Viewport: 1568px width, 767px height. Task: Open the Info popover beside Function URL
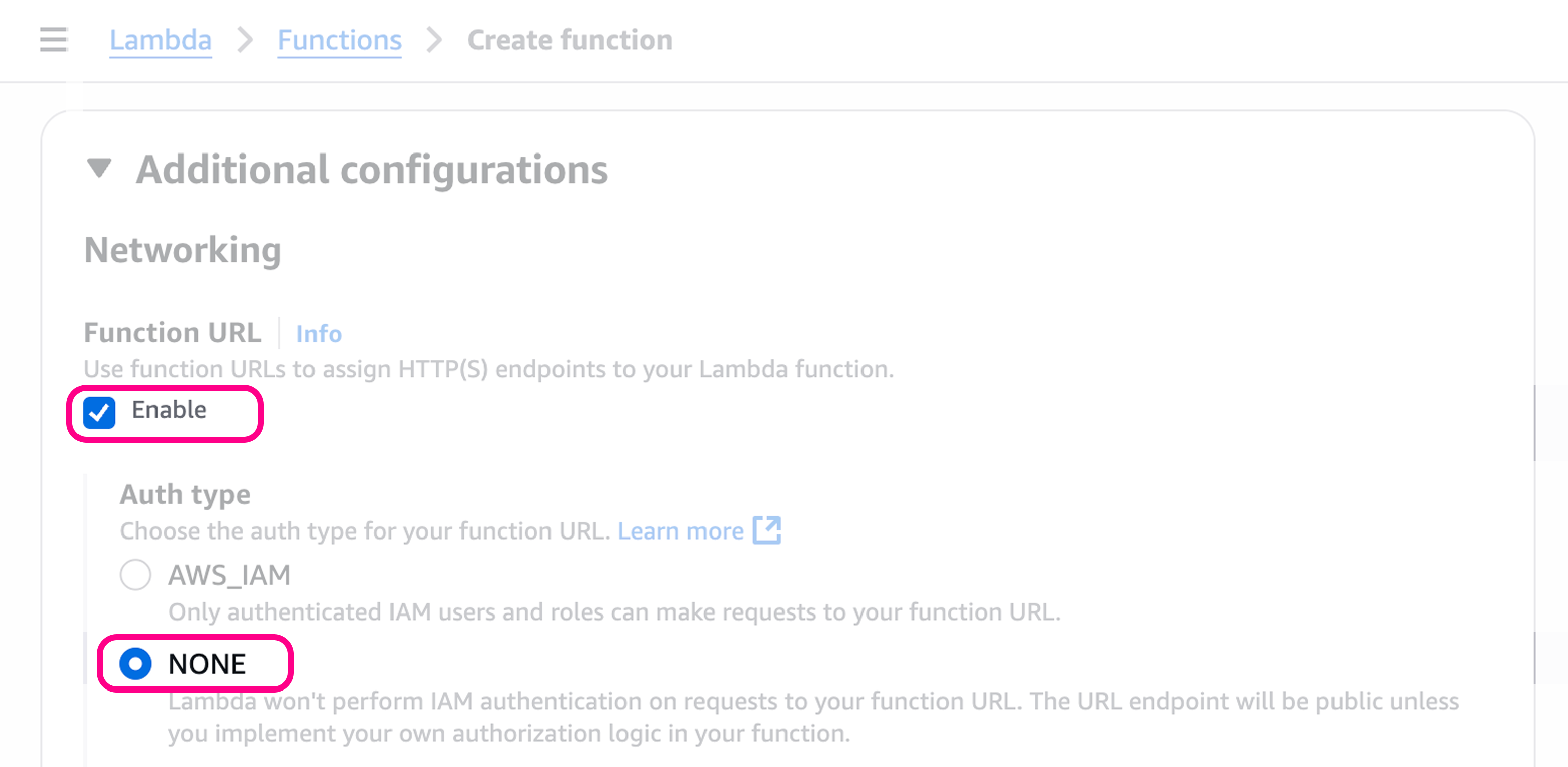click(x=319, y=334)
